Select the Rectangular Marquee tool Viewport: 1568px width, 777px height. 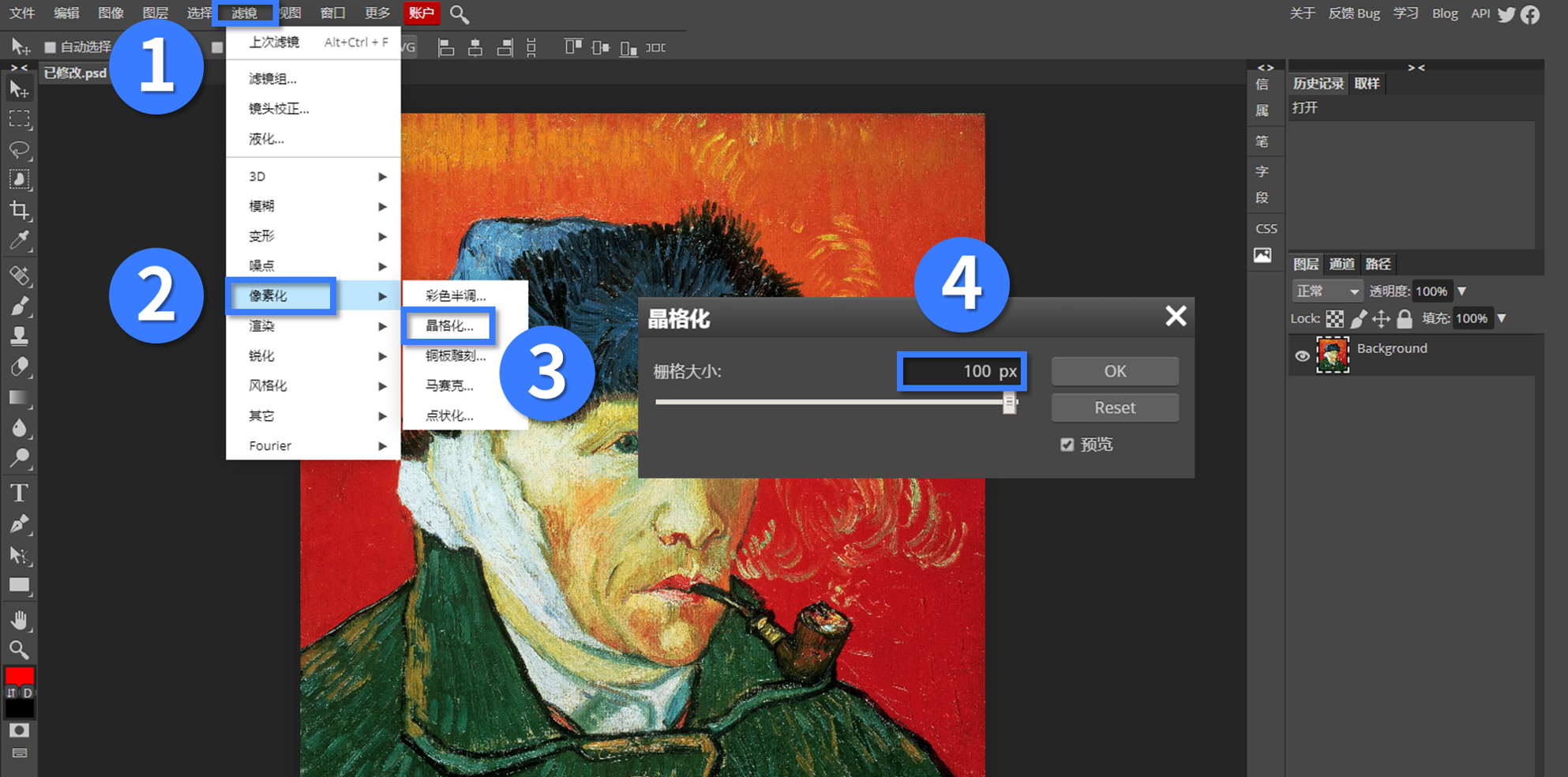click(19, 119)
